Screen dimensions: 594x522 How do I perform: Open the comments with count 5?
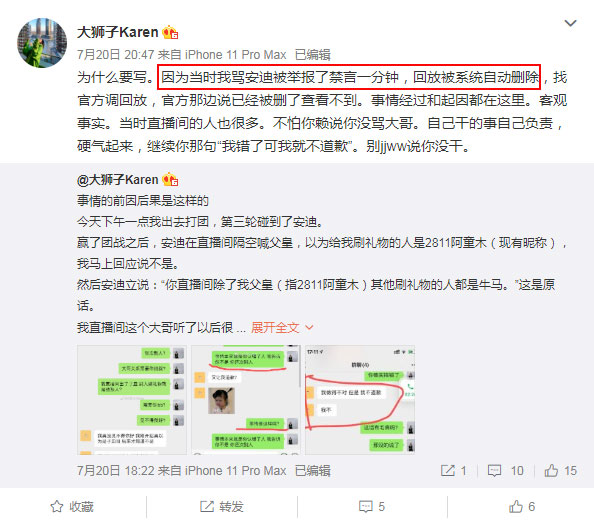pyautogui.click(x=372, y=507)
